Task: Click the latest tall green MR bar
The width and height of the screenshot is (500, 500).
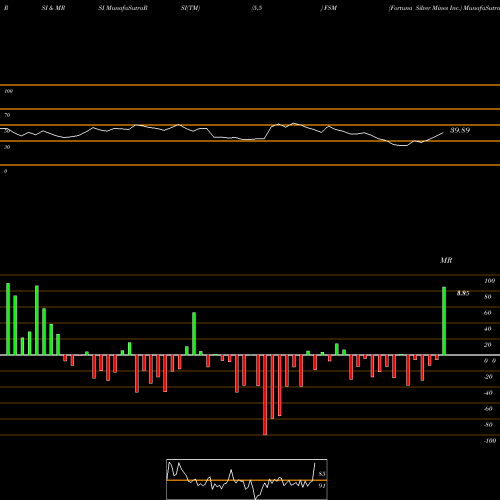Action: 444,321
